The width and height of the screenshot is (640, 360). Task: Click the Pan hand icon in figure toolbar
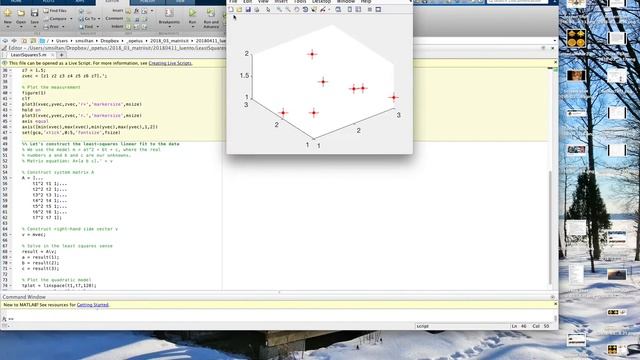click(x=297, y=9)
